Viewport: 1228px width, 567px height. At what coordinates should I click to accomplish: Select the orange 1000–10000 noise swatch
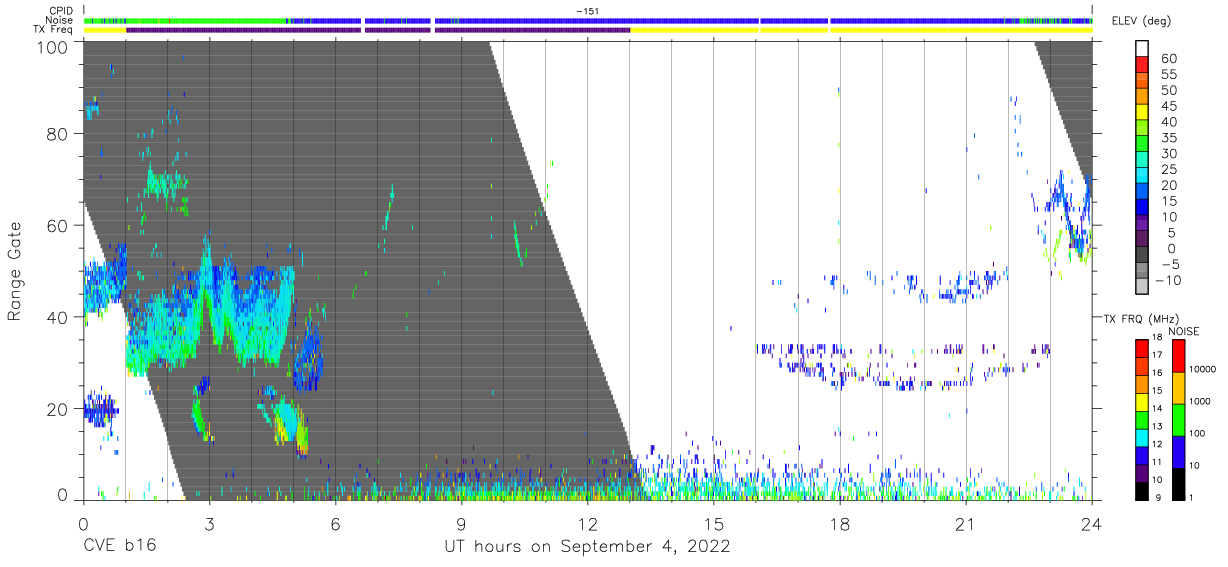1179,387
